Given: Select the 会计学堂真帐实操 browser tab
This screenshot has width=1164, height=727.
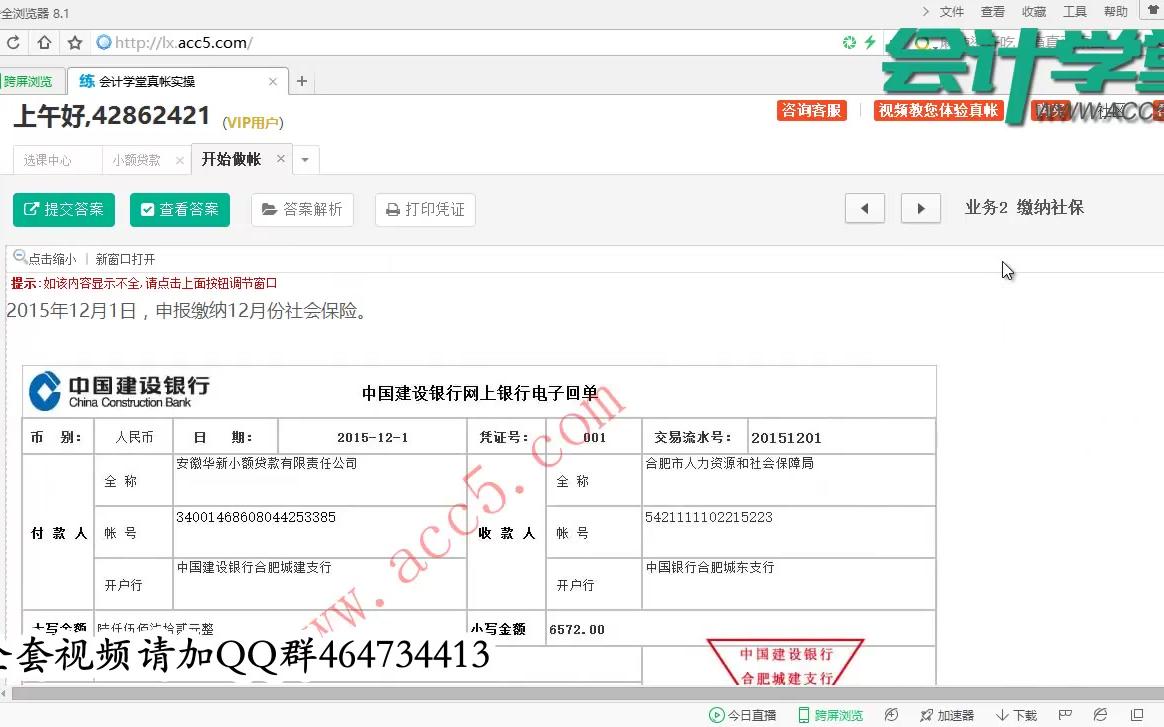Looking at the screenshot, I should click(x=170, y=81).
